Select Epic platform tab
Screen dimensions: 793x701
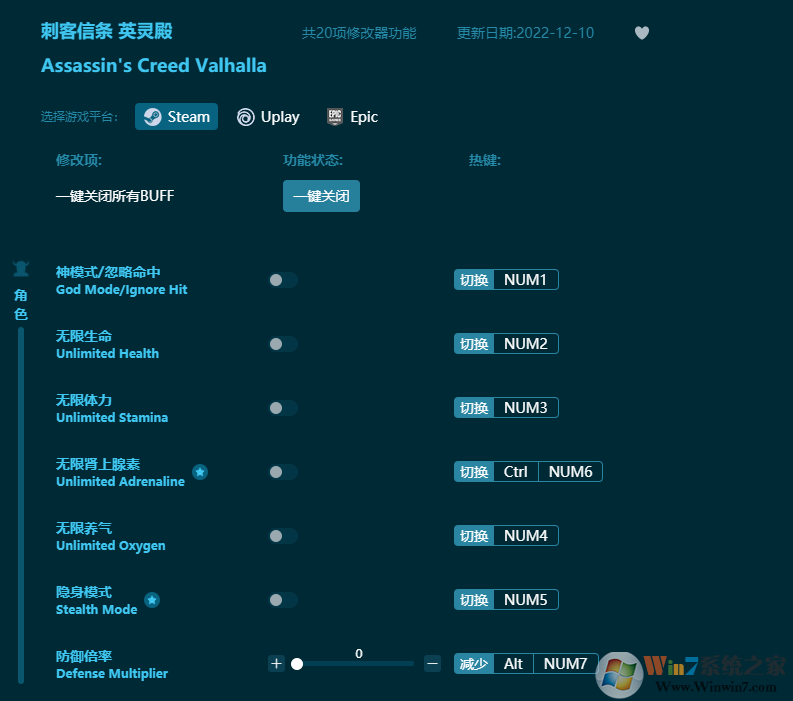coord(353,117)
